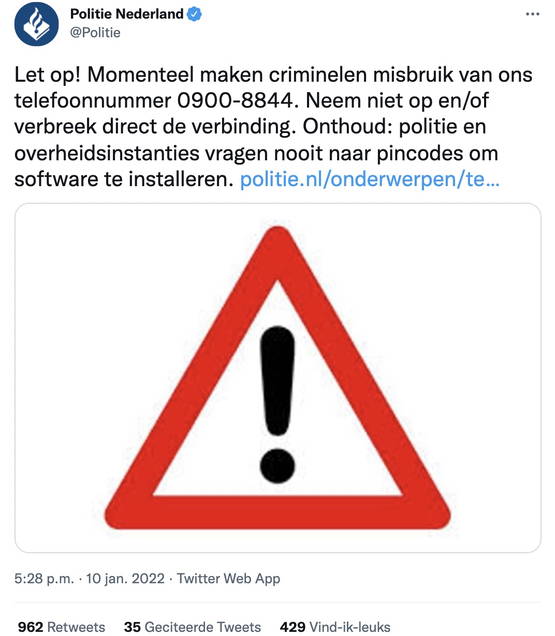Click the Politie Nederland display name

[127, 14]
